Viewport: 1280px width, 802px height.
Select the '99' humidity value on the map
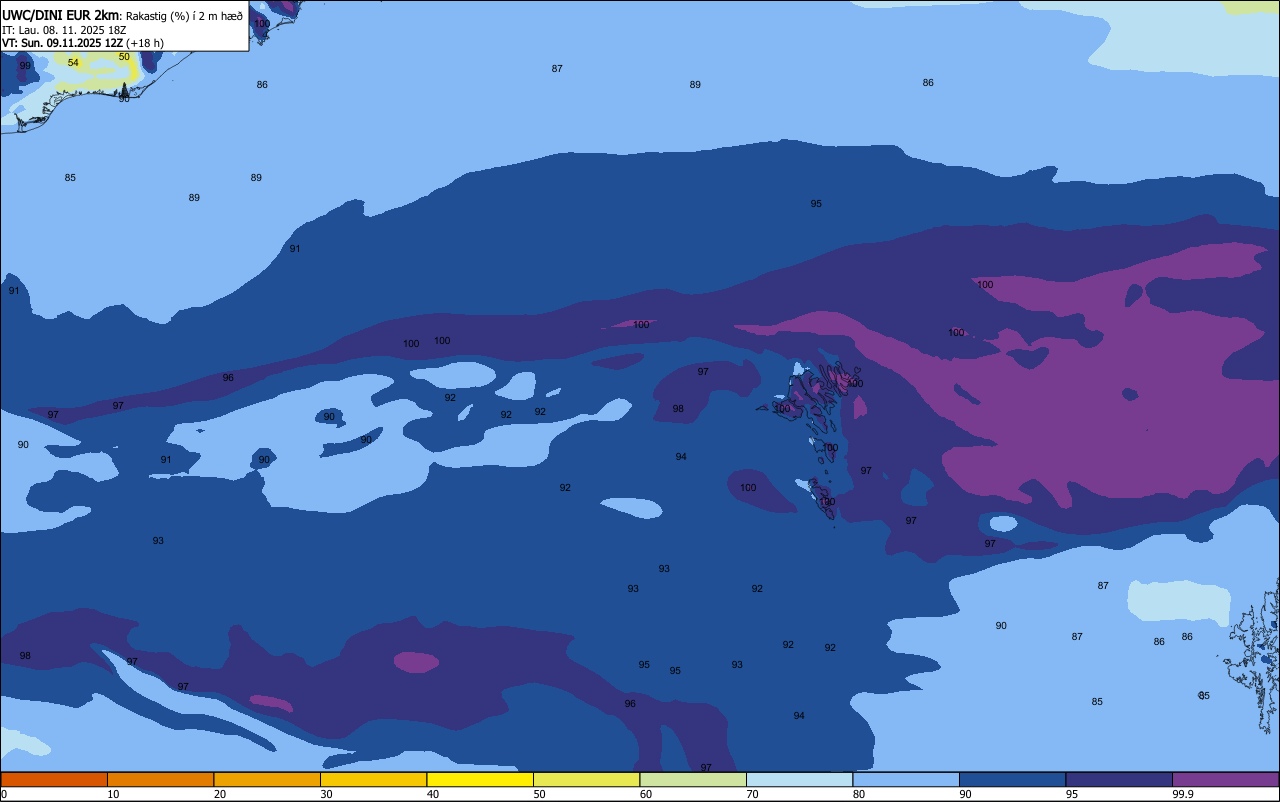(25, 66)
